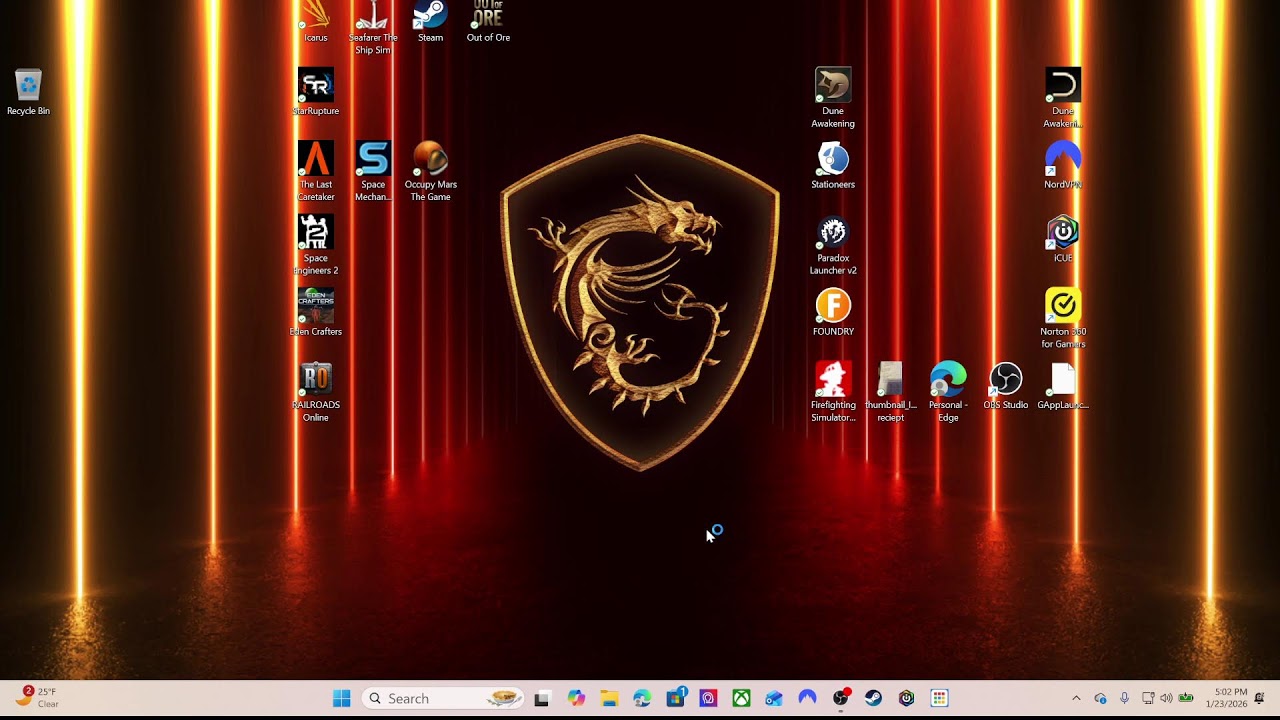Screen dimensions: 1280x720
Task: Select the Eden Crafters shortcut
Action: 316,313
